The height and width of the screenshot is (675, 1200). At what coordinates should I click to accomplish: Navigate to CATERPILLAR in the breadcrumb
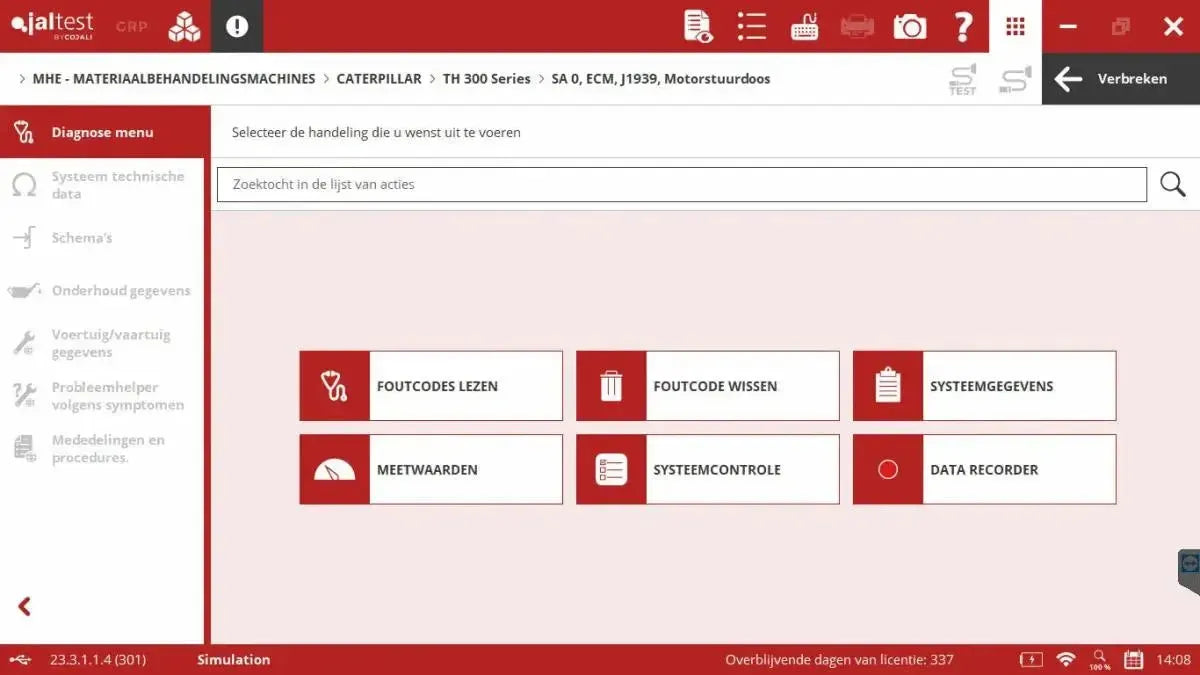[379, 78]
